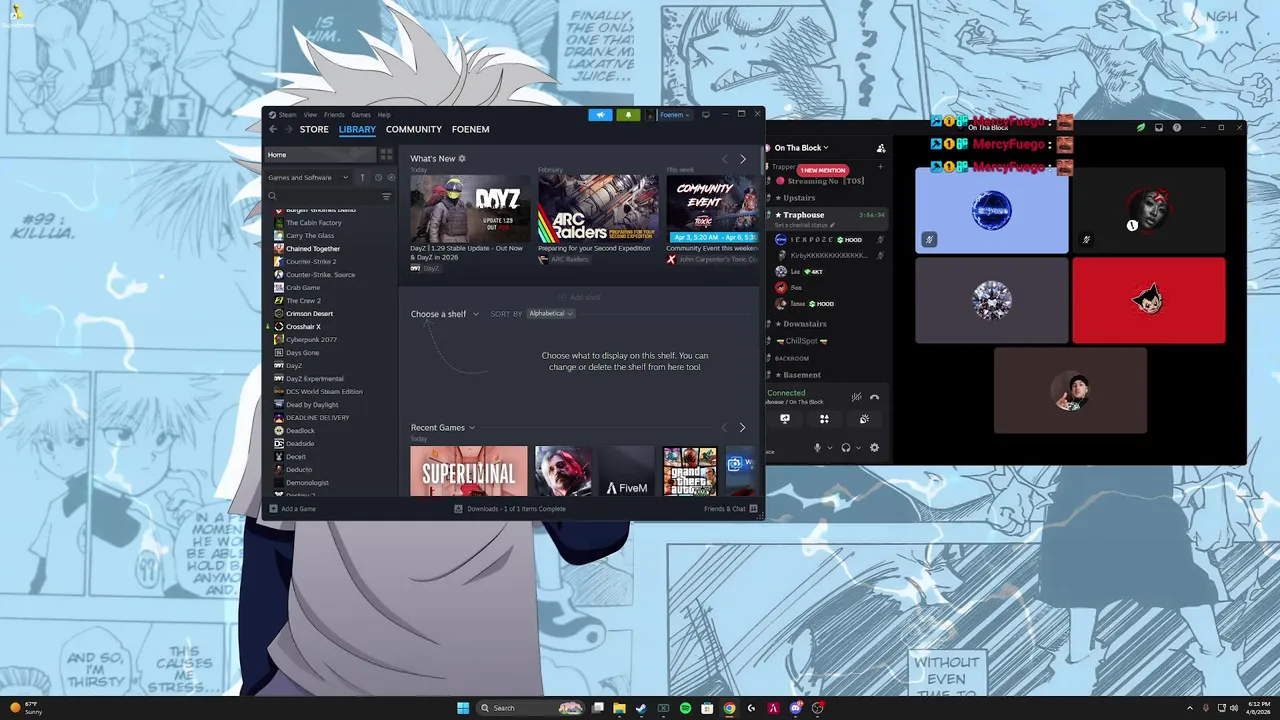Open Games and Software filter dropdown
Image resolution: width=1280 pixels, height=720 pixels.
(x=308, y=177)
